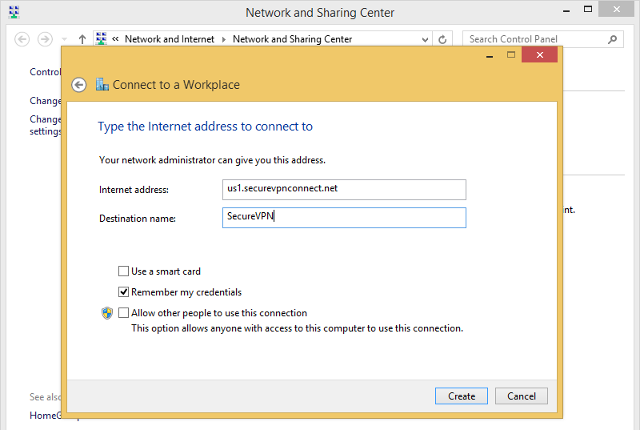Minimize the Connect to a Workplace dialog
Image resolution: width=640 pixels, height=430 pixels.
click(x=490, y=55)
